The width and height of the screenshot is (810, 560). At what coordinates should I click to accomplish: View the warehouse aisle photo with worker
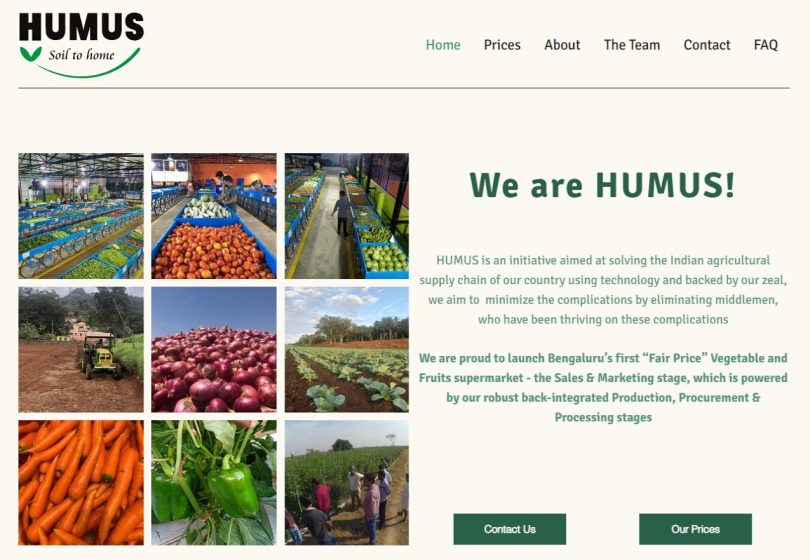click(x=347, y=216)
